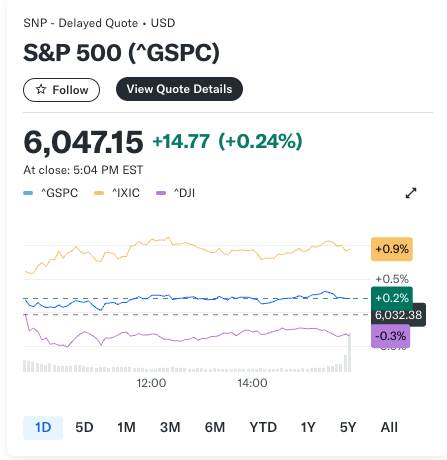
Task: Select the 5Y range
Action: click(348, 428)
